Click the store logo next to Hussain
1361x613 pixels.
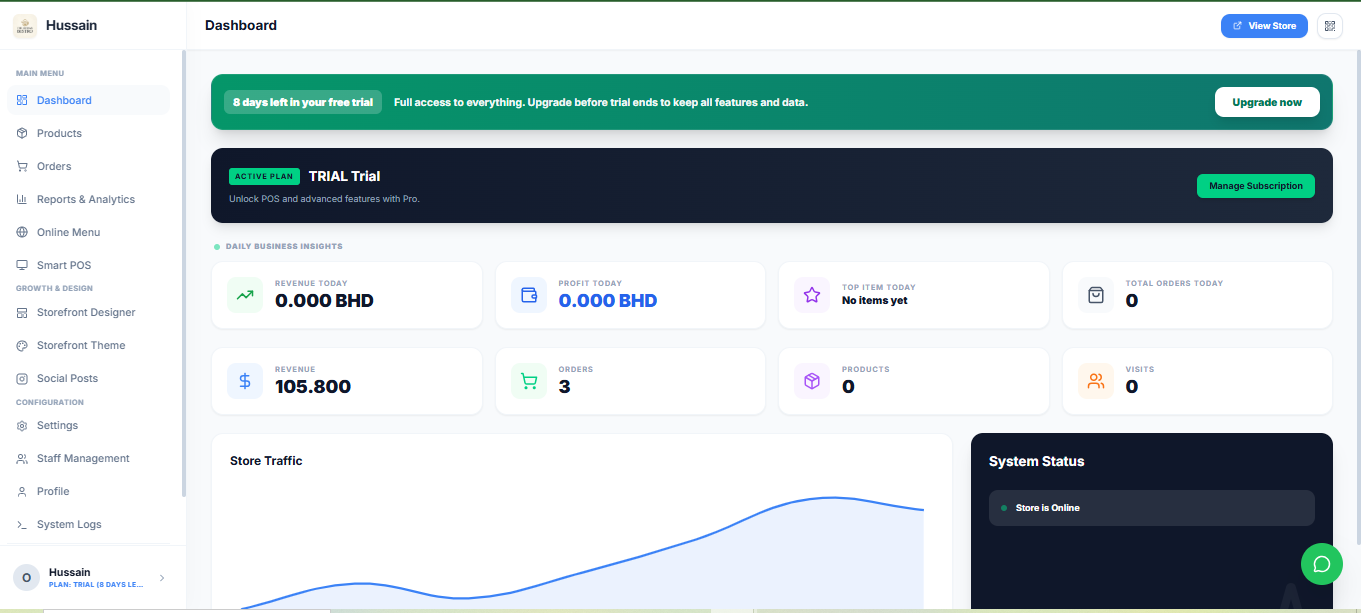point(25,26)
